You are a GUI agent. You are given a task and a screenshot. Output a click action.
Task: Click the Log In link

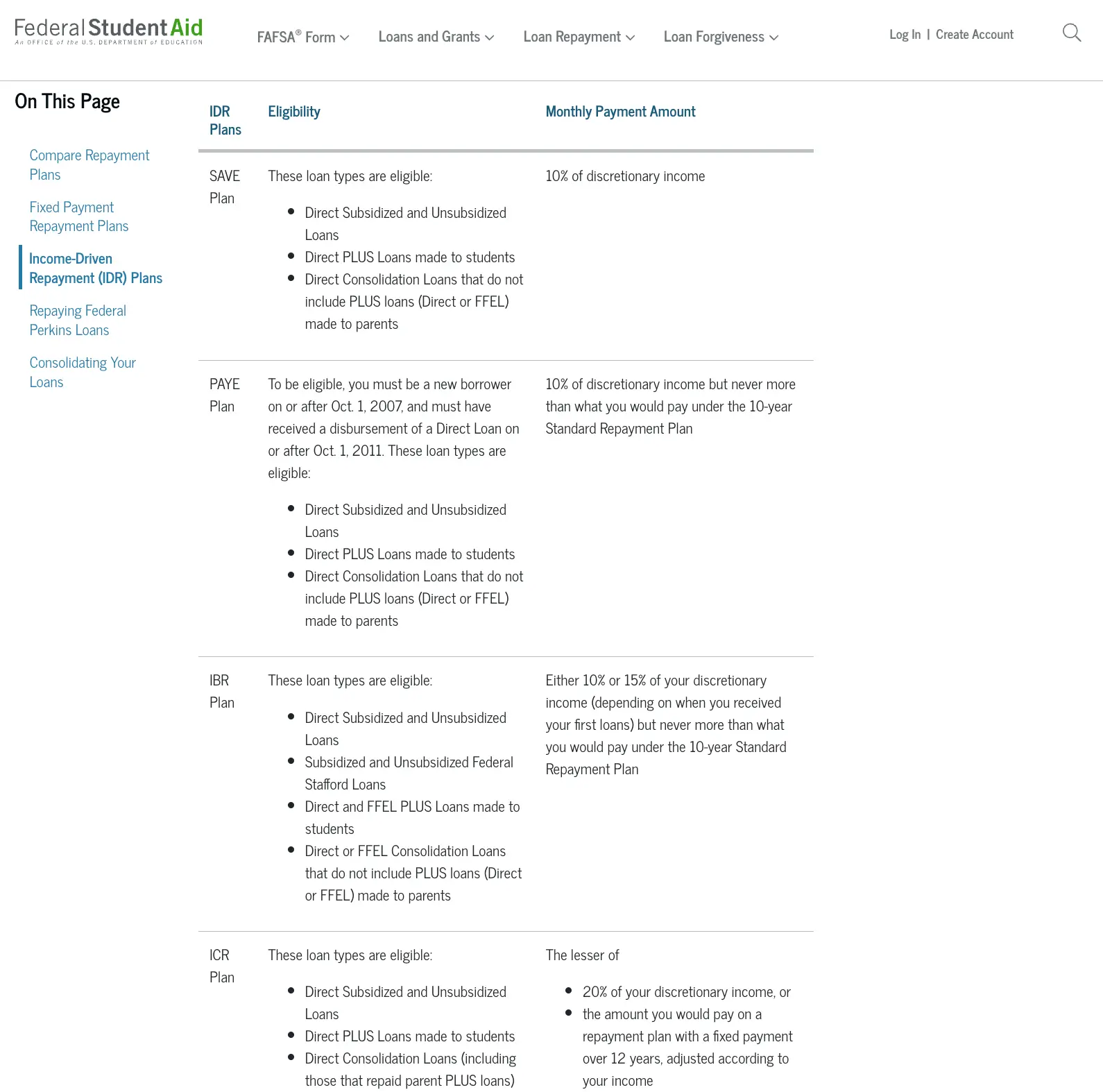[x=904, y=33]
